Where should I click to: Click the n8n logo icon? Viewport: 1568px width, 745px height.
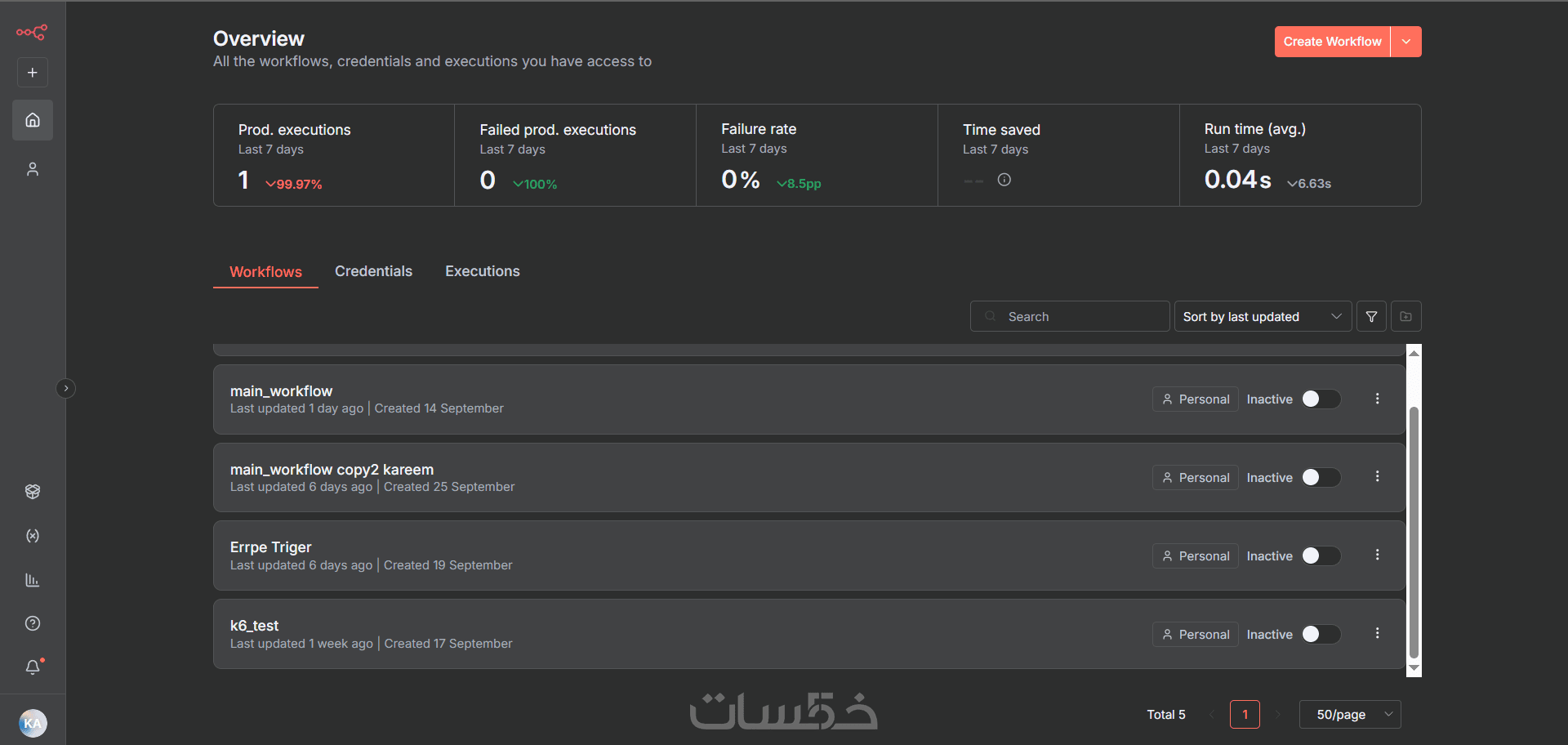coord(32,32)
